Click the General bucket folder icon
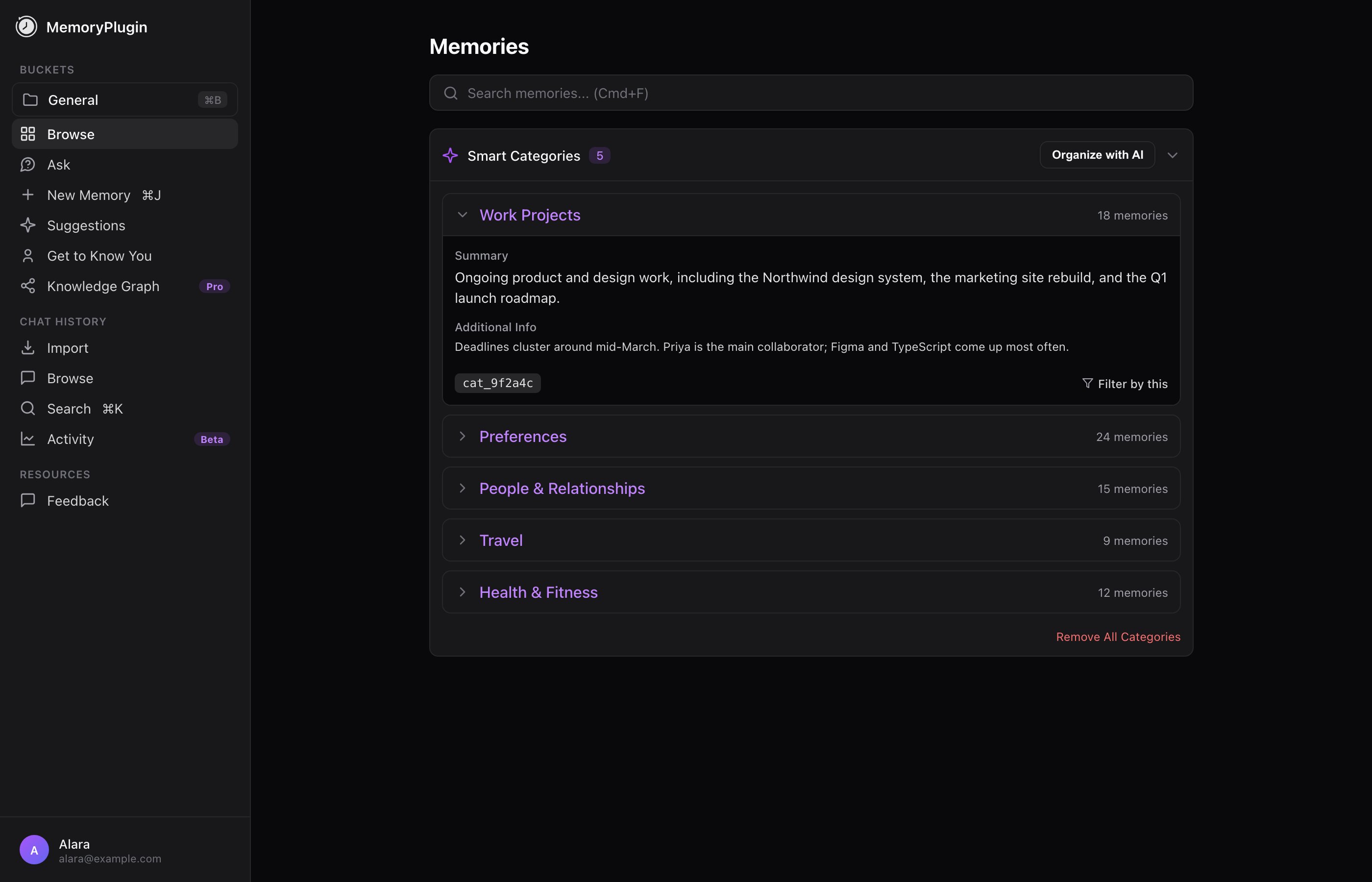Image resolution: width=1372 pixels, height=882 pixels. point(30,99)
